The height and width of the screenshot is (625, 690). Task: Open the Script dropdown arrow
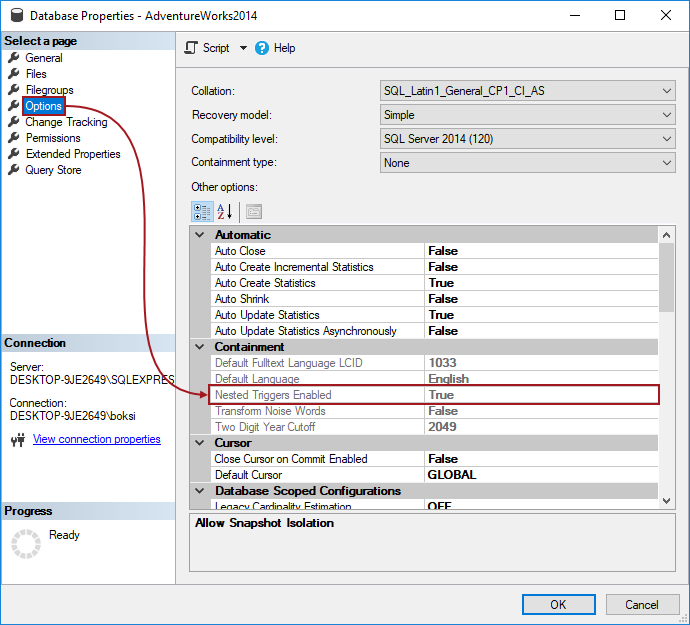tap(243, 48)
